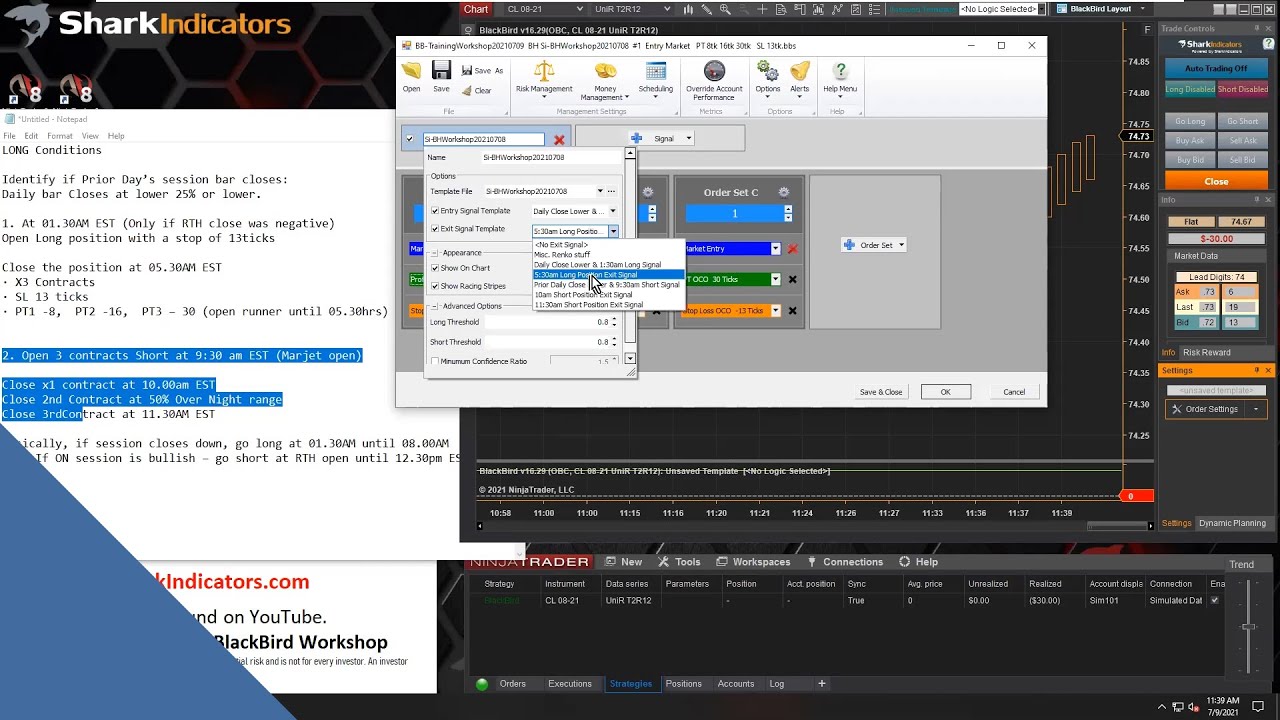
Task: Click the Short Threshold value stepper
Action: pos(614,342)
